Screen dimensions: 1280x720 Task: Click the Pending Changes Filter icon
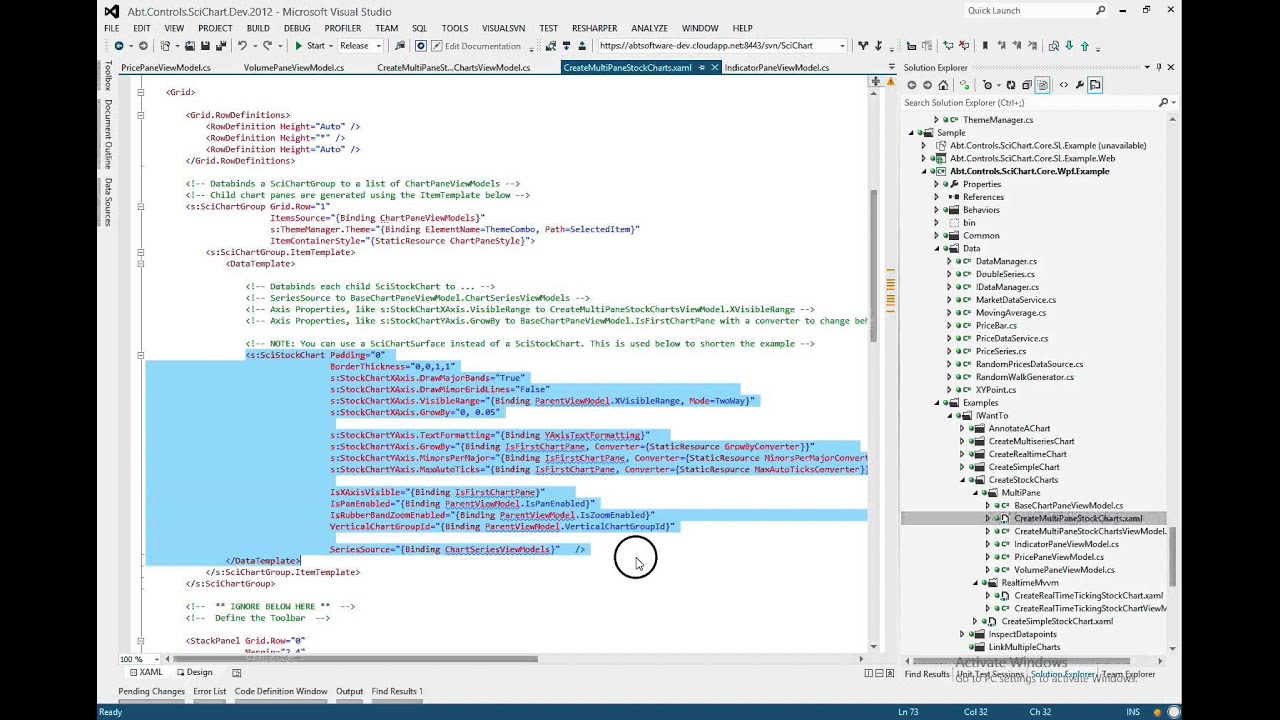coord(988,85)
